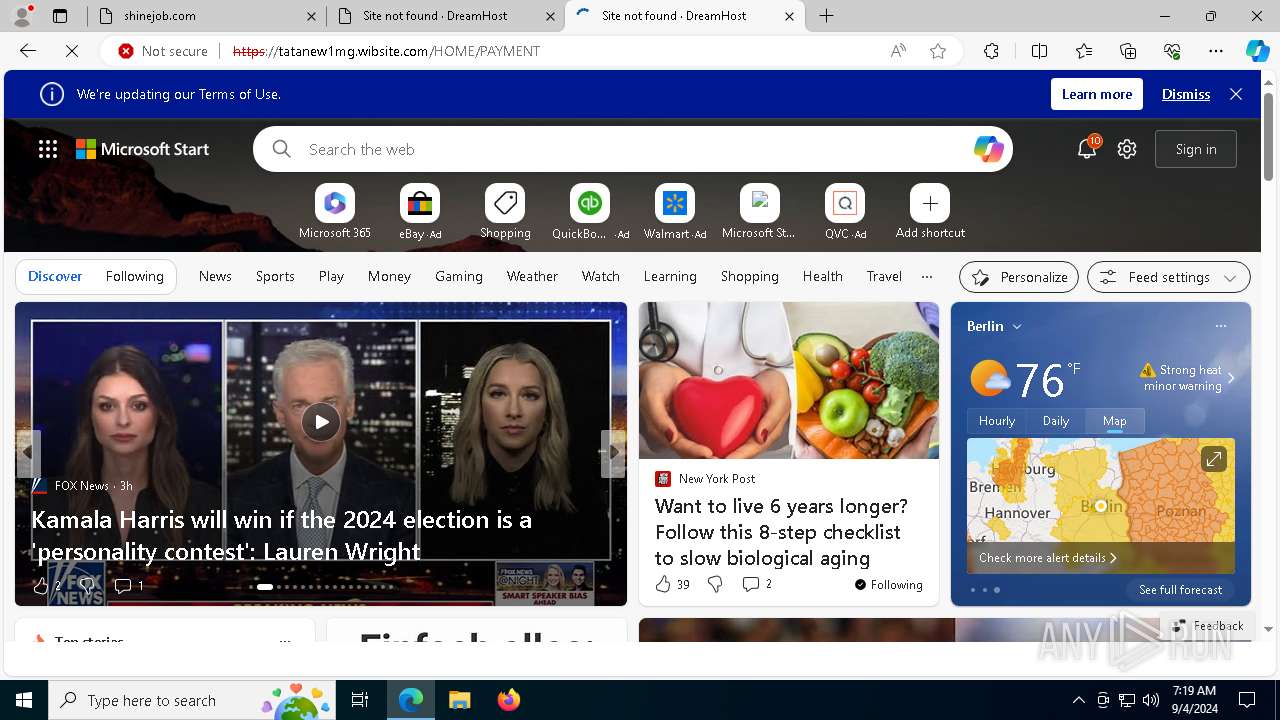1280x720 pixels.
Task: Stop loading the page
Action: tap(72, 51)
